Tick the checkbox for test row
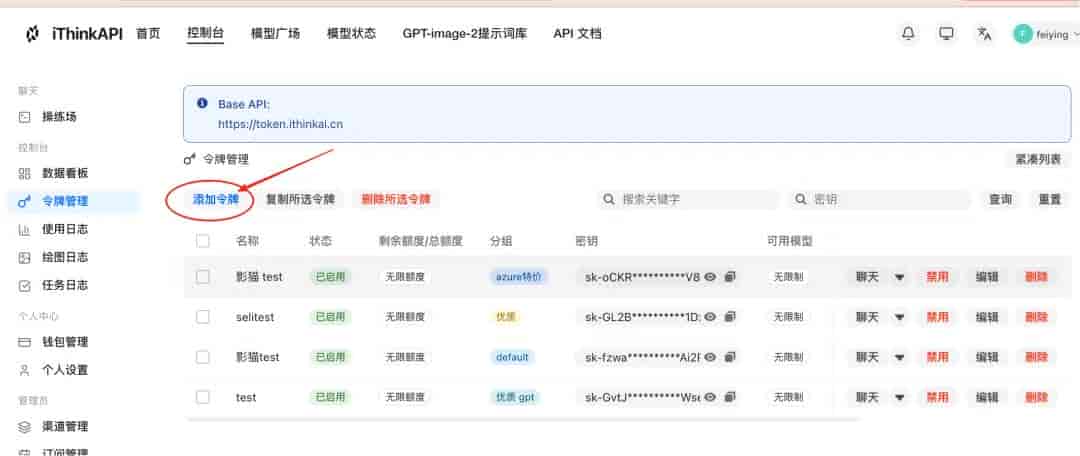 tap(202, 397)
